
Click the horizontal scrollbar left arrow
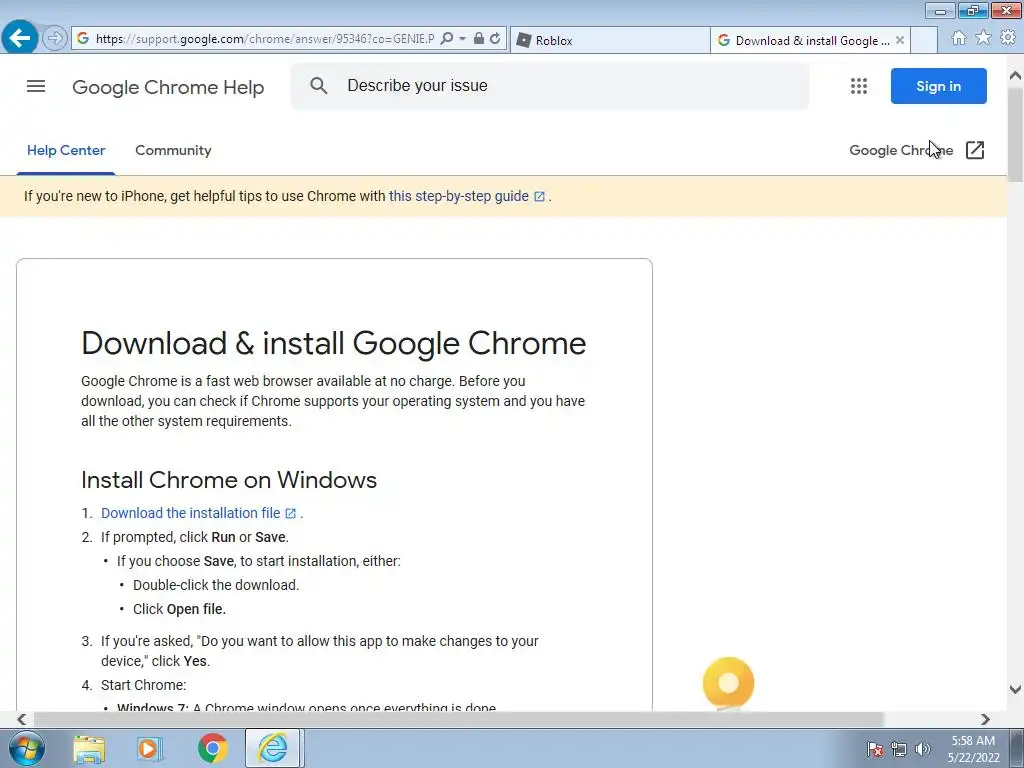coord(21,719)
